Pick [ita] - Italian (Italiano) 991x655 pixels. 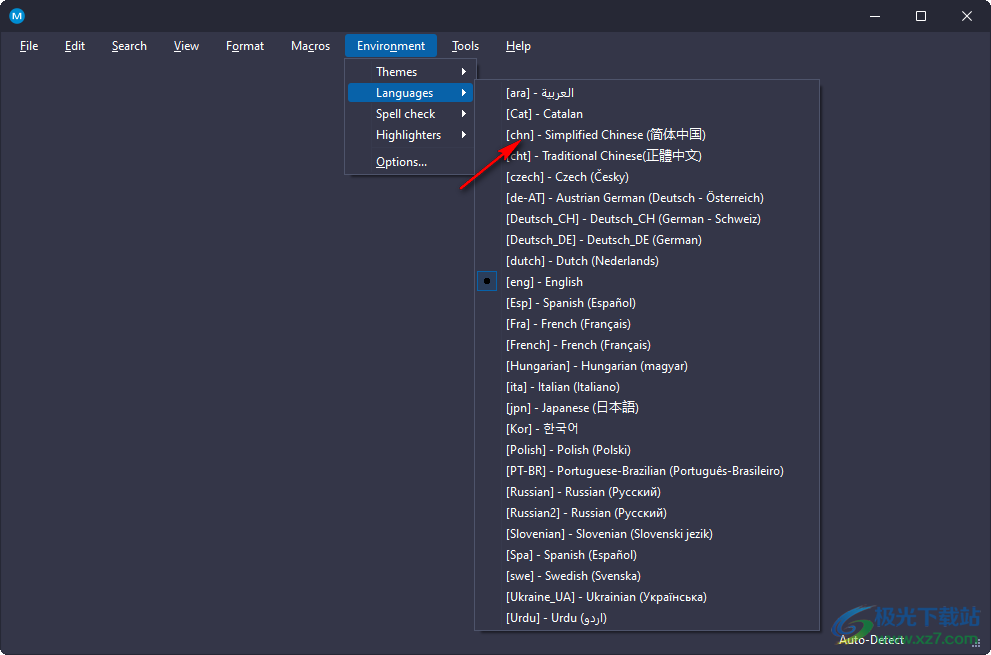click(647, 386)
